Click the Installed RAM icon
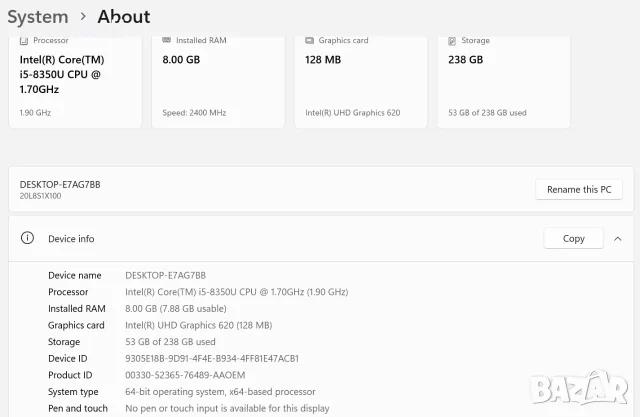This screenshot has width=640, height=417. tap(167, 40)
